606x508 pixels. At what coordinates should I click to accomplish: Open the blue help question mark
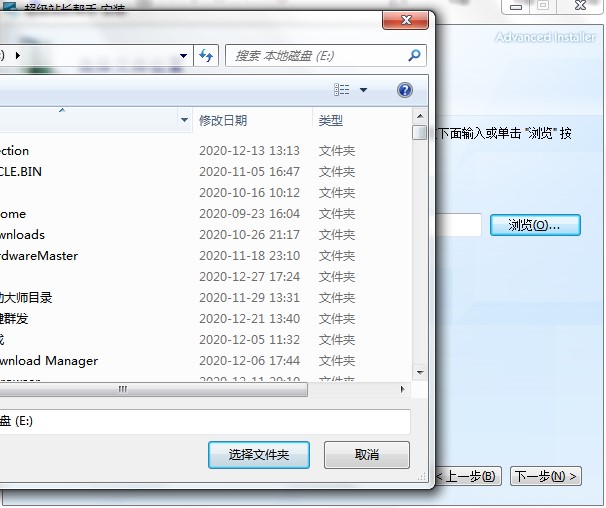coord(405,90)
